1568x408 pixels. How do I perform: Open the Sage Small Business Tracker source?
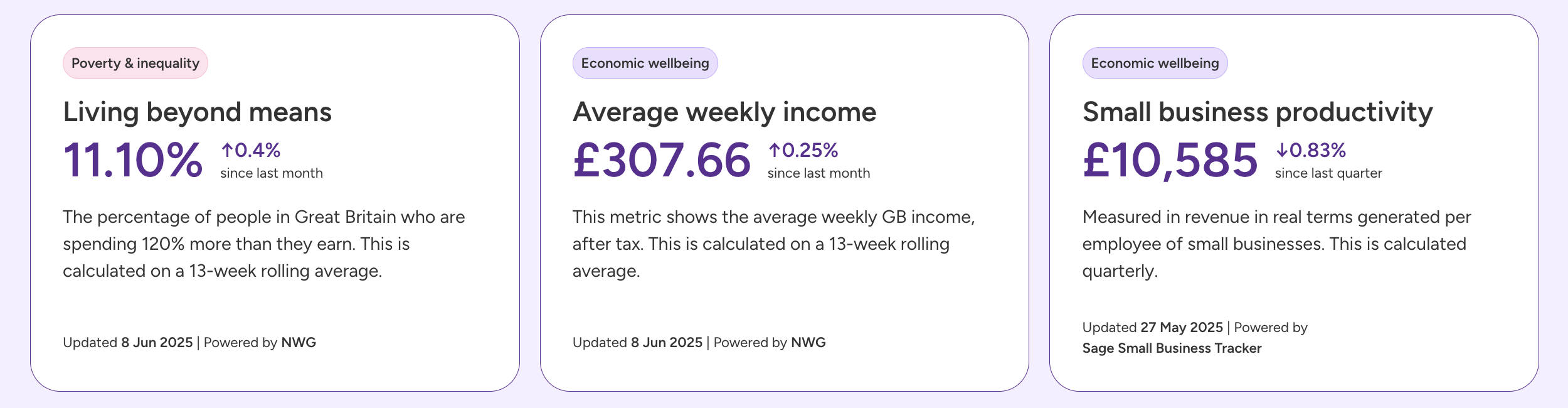(x=1172, y=348)
